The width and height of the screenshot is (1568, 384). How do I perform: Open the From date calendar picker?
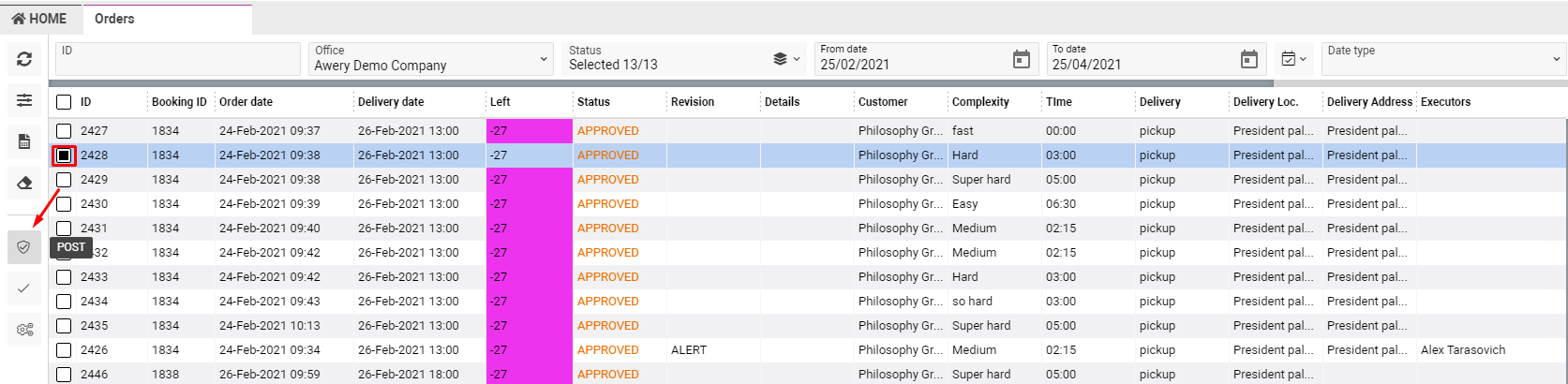(1022, 60)
